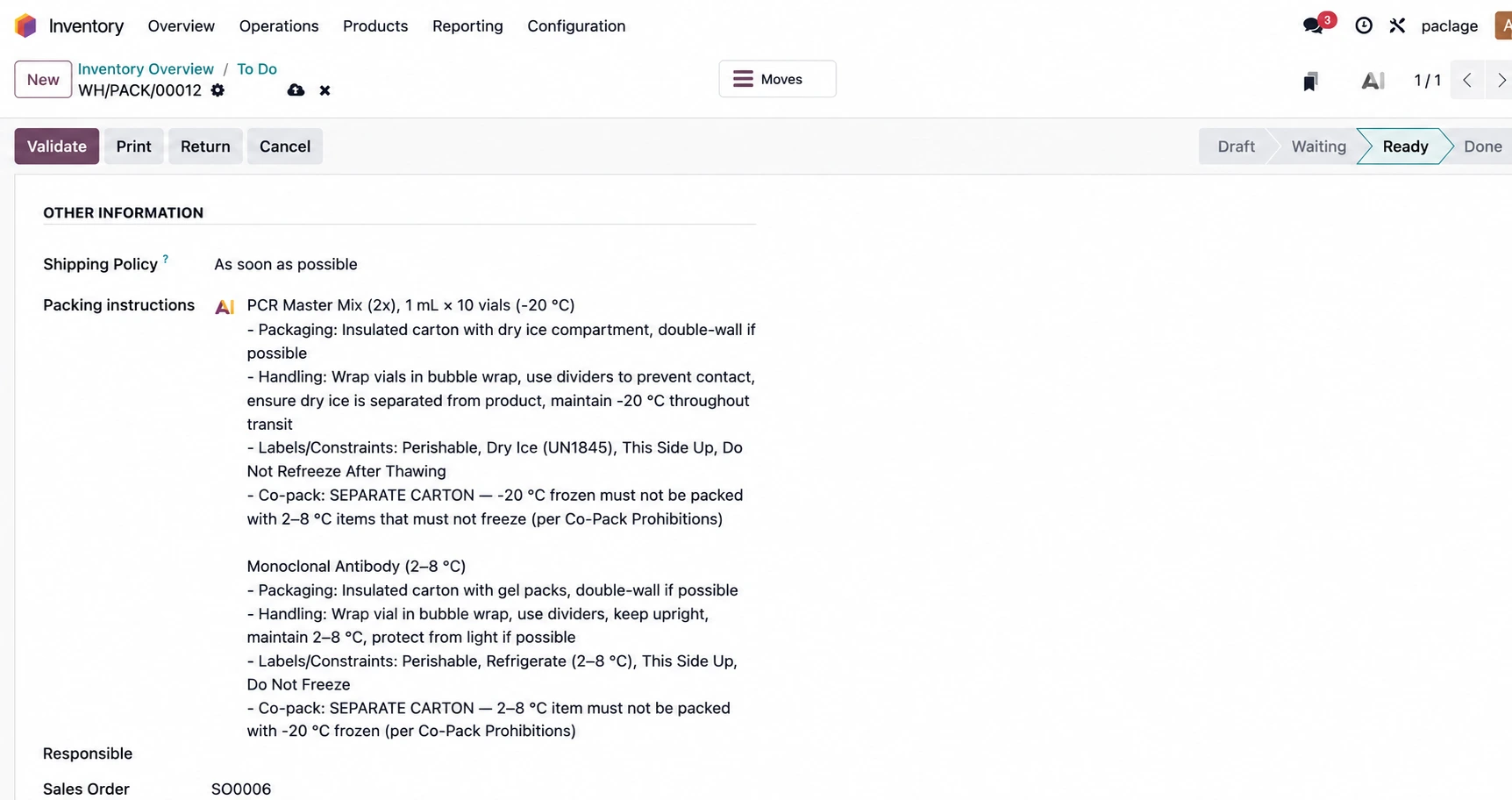
Task: Click the Inventory app logo icon
Action: (26, 26)
